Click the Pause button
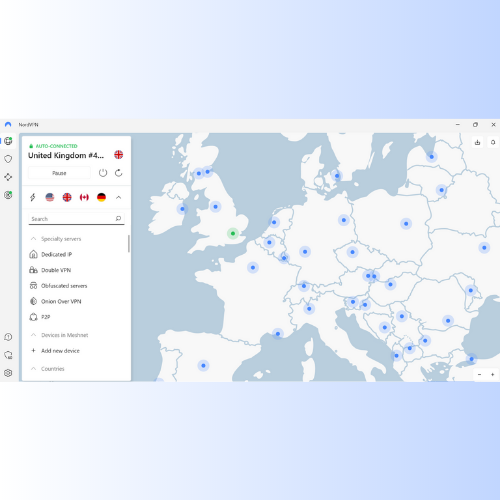This screenshot has width=500, height=500. (x=59, y=173)
